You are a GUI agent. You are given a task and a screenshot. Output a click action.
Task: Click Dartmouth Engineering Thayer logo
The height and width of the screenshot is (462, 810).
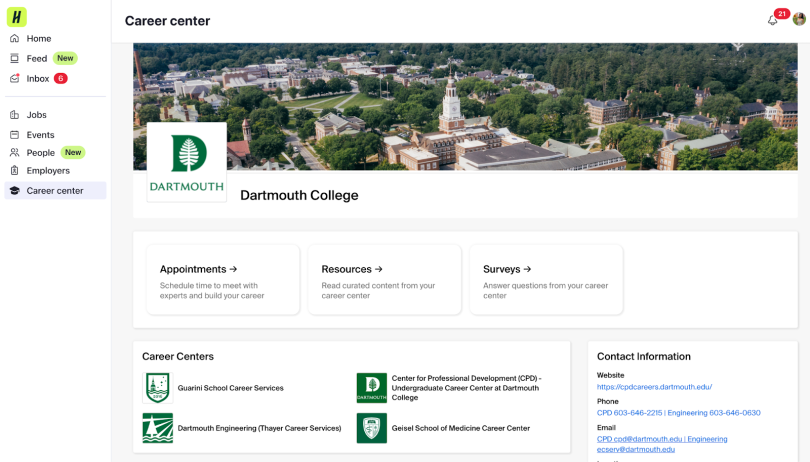coord(158,428)
